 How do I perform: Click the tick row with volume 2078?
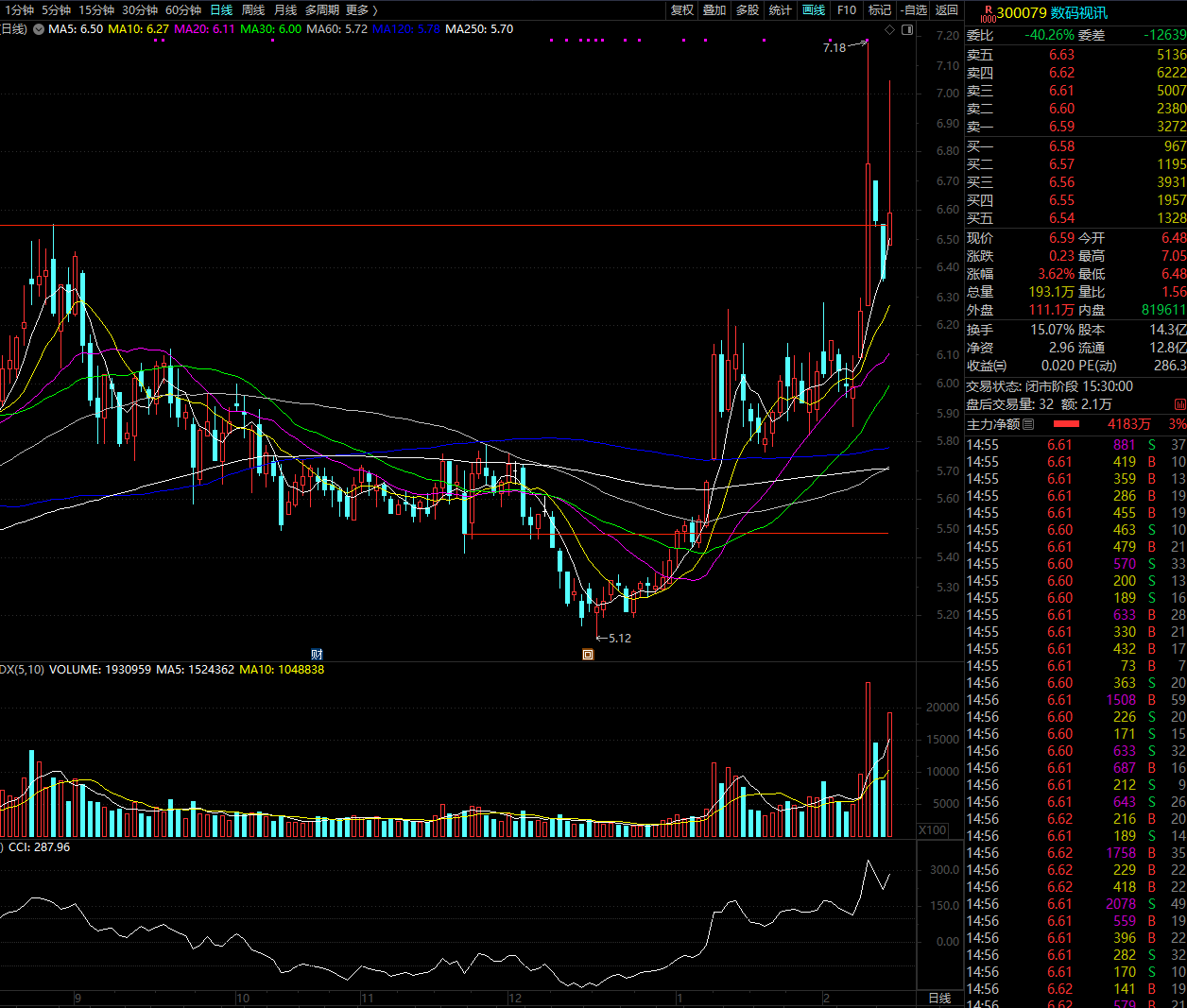point(1075,904)
